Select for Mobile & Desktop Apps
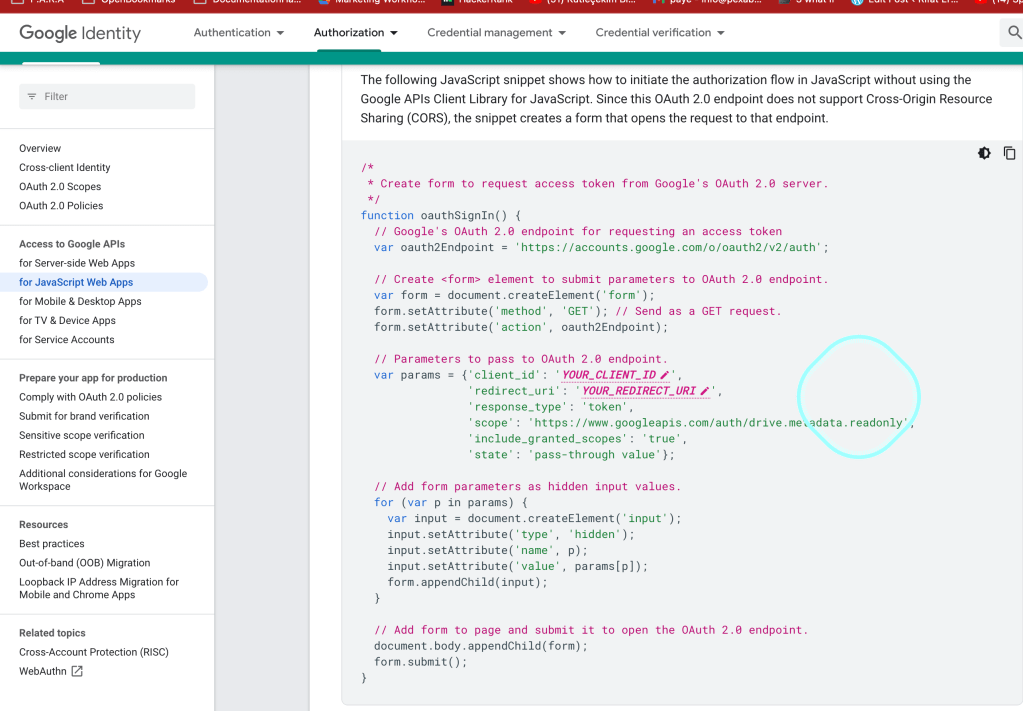 [x=80, y=301]
